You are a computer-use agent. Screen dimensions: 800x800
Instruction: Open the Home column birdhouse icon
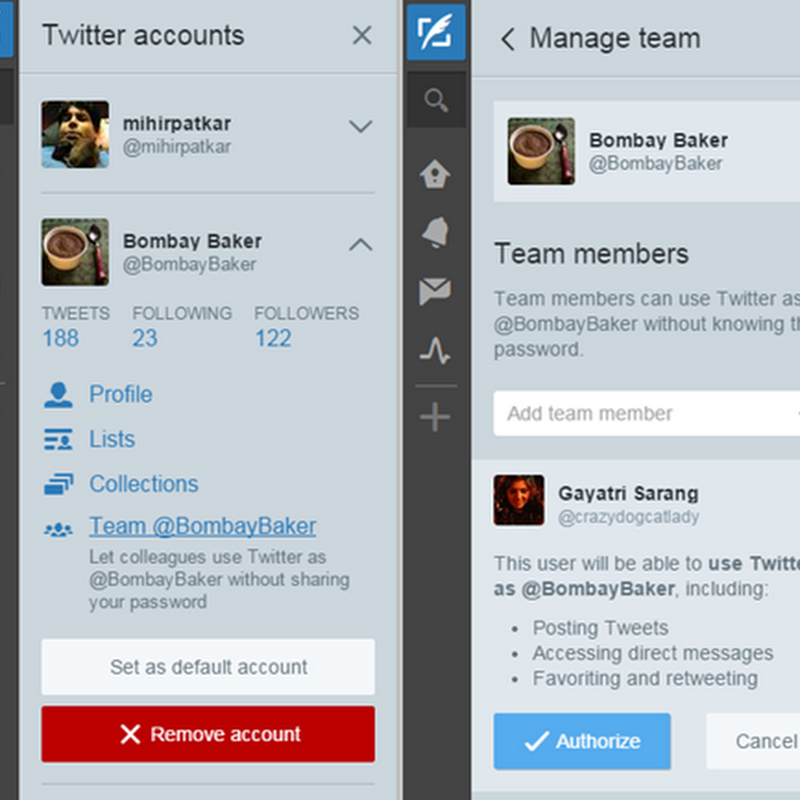pyautogui.click(x=435, y=173)
